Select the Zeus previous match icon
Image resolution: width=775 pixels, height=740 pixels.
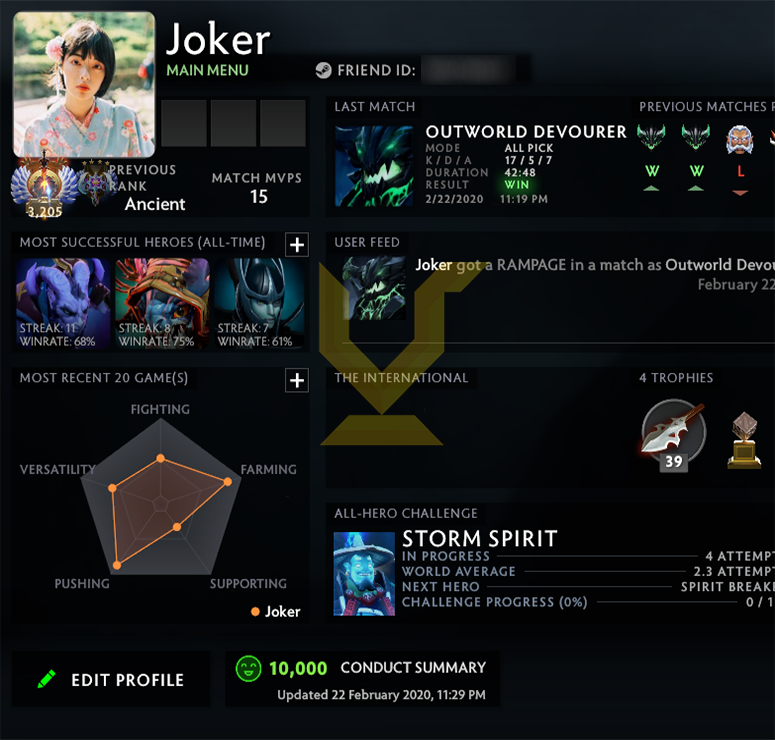tap(739, 139)
